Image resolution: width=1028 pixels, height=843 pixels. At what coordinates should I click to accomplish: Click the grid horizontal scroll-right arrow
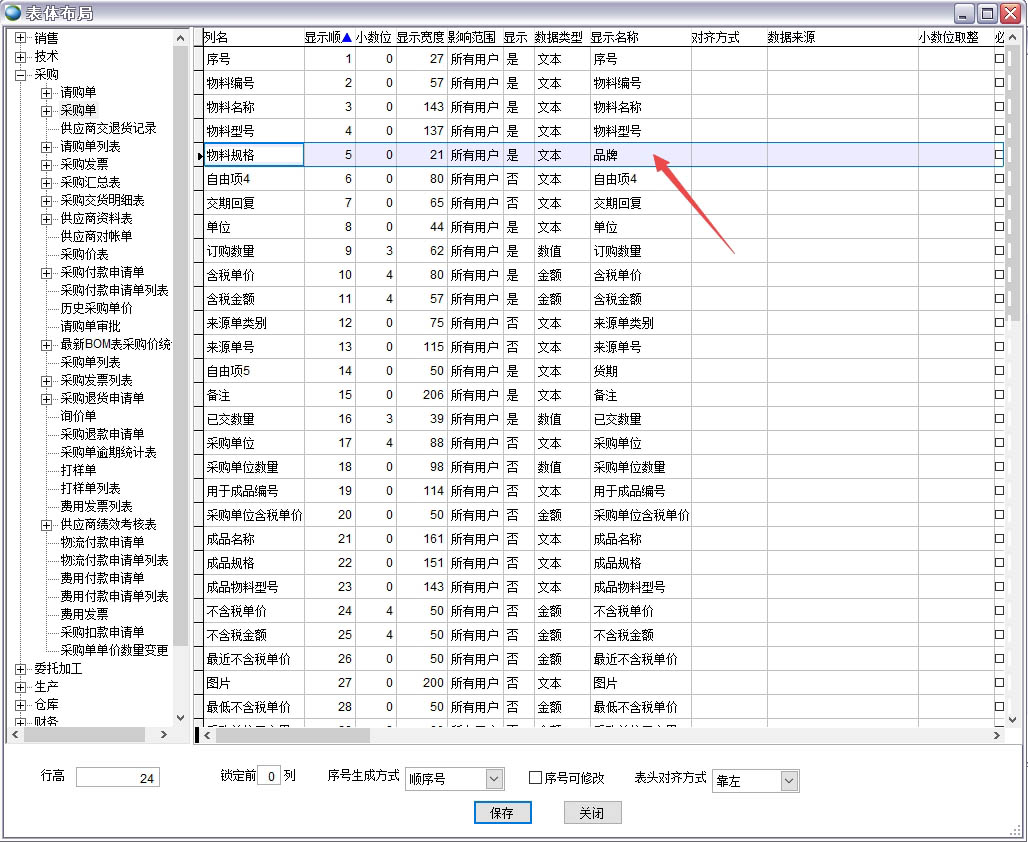coord(997,735)
